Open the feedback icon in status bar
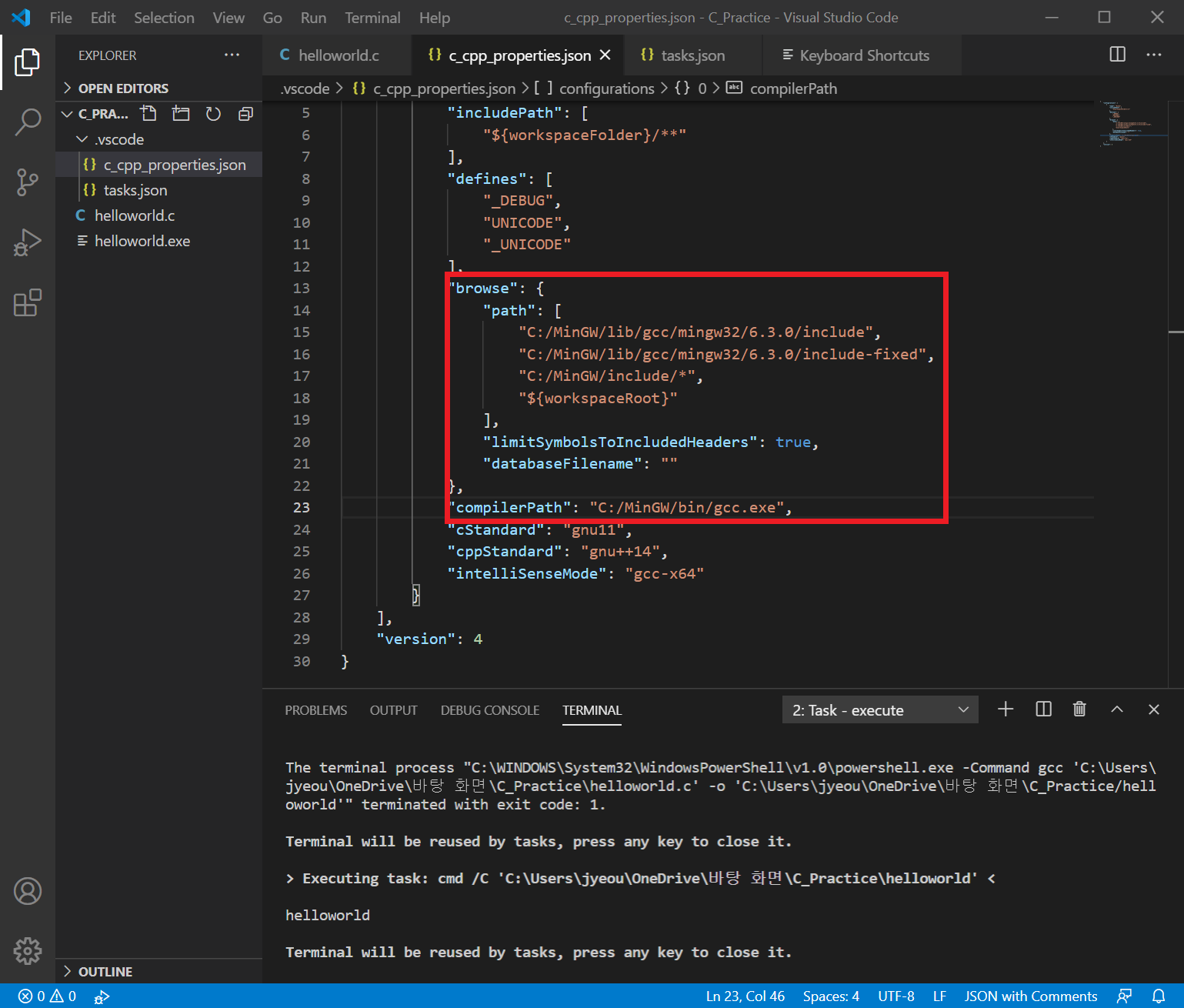This screenshot has width=1184, height=1008. point(1124,996)
